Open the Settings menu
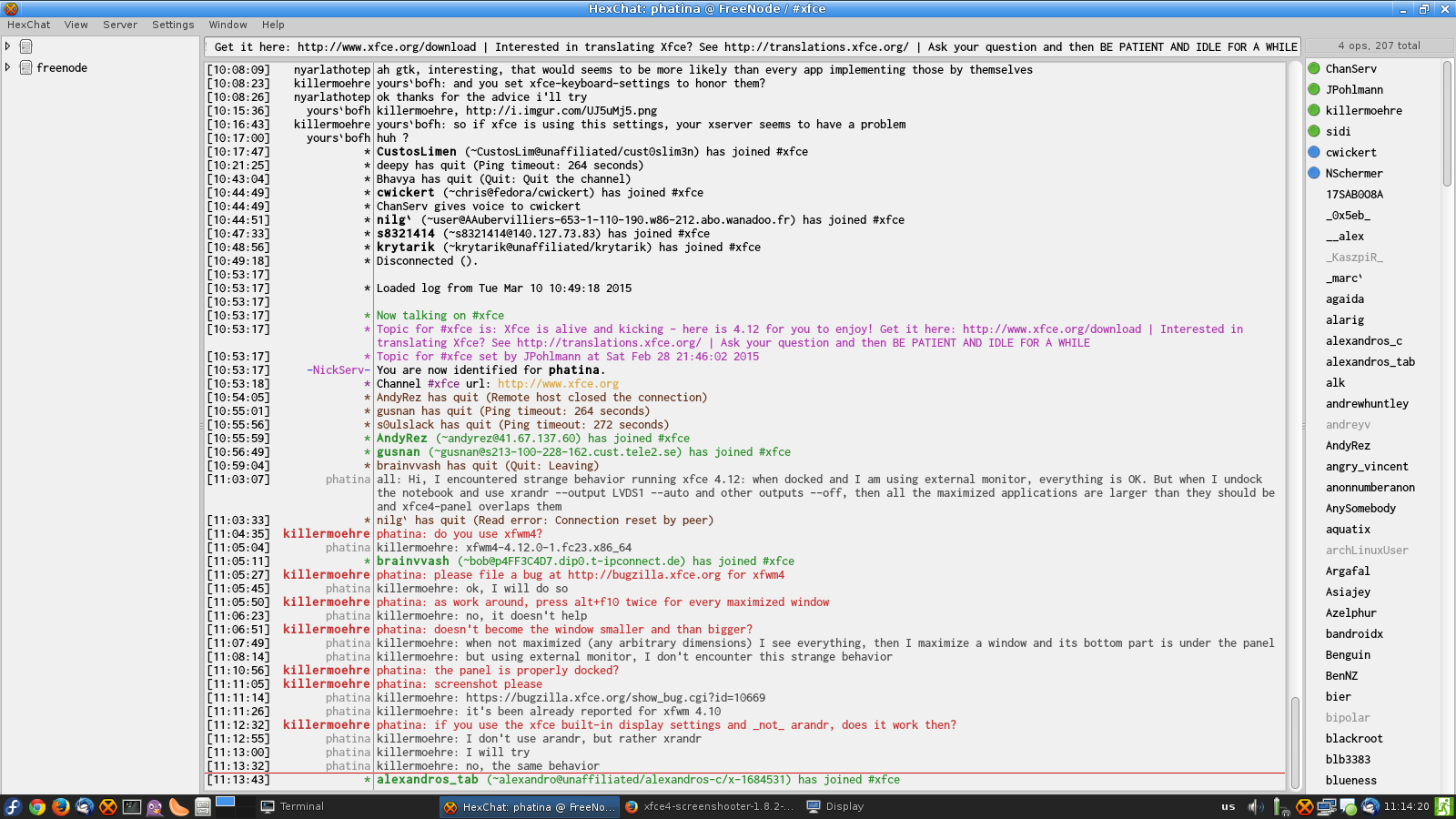This screenshot has width=1456, height=819. tap(173, 25)
